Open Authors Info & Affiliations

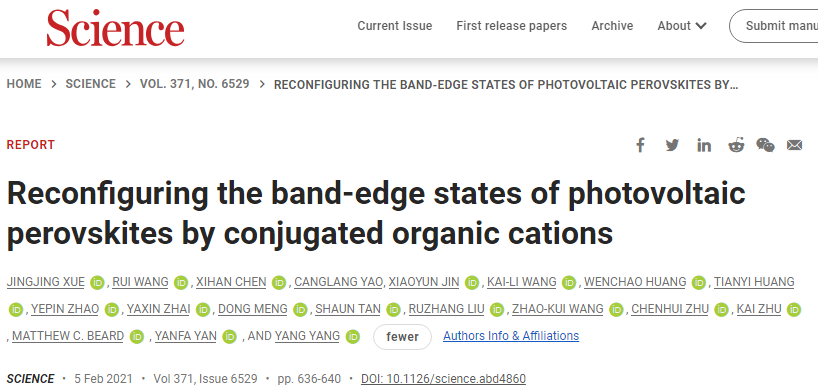[x=511, y=336]
